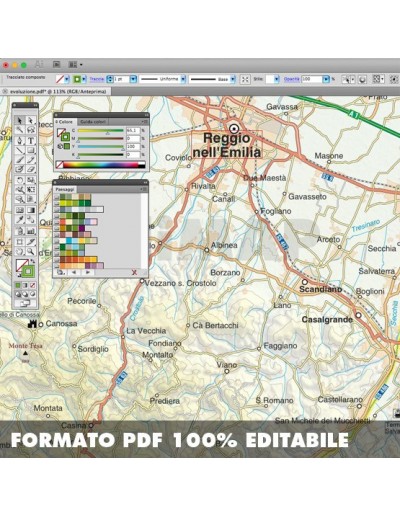400x517 pixels.
Task: Set paint mode to Color in toolbox
Action: coord(18,285)
